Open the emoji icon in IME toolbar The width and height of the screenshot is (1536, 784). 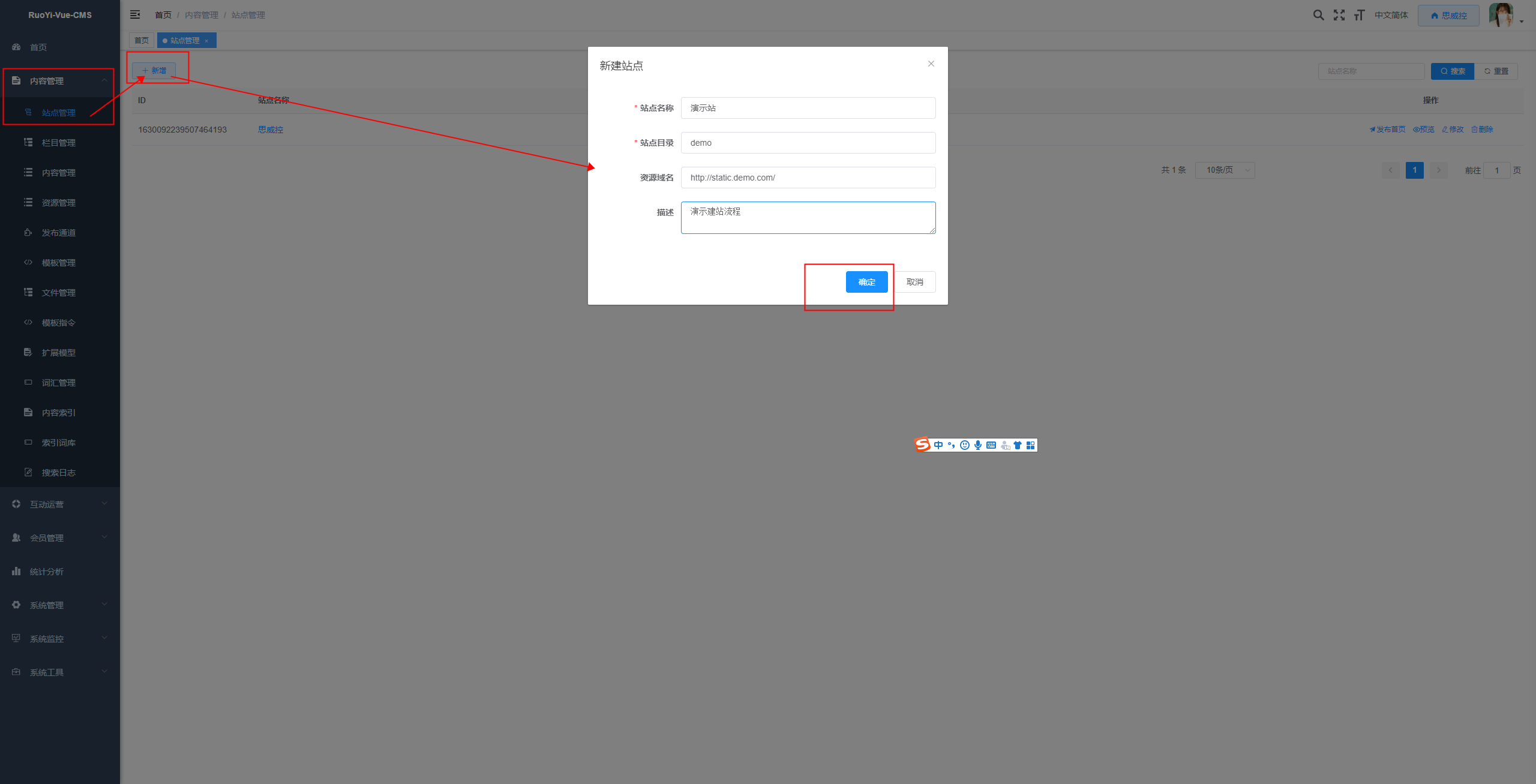click(x=965, y=445)
